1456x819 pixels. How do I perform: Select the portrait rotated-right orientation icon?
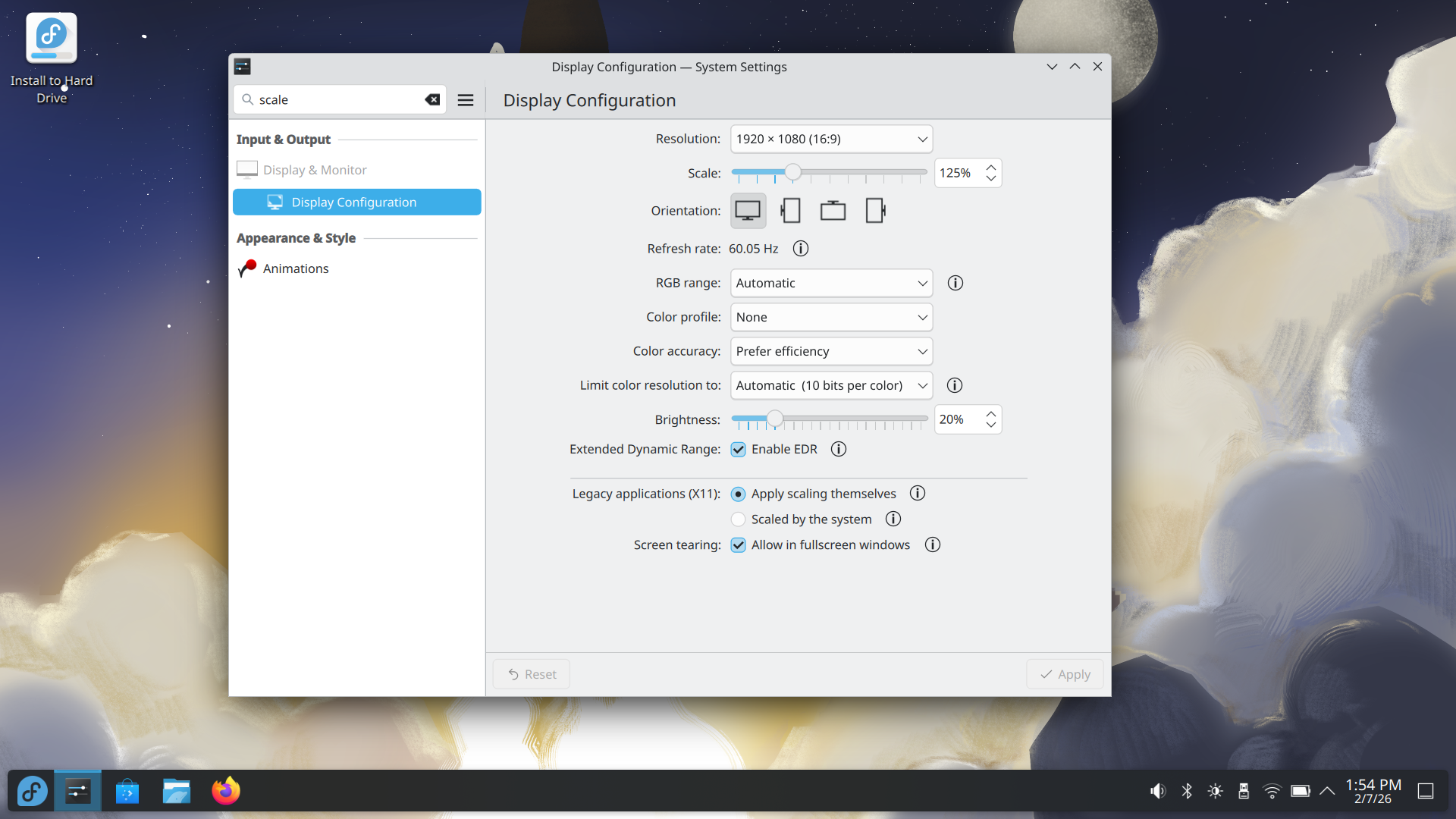[x=875, y=211]
